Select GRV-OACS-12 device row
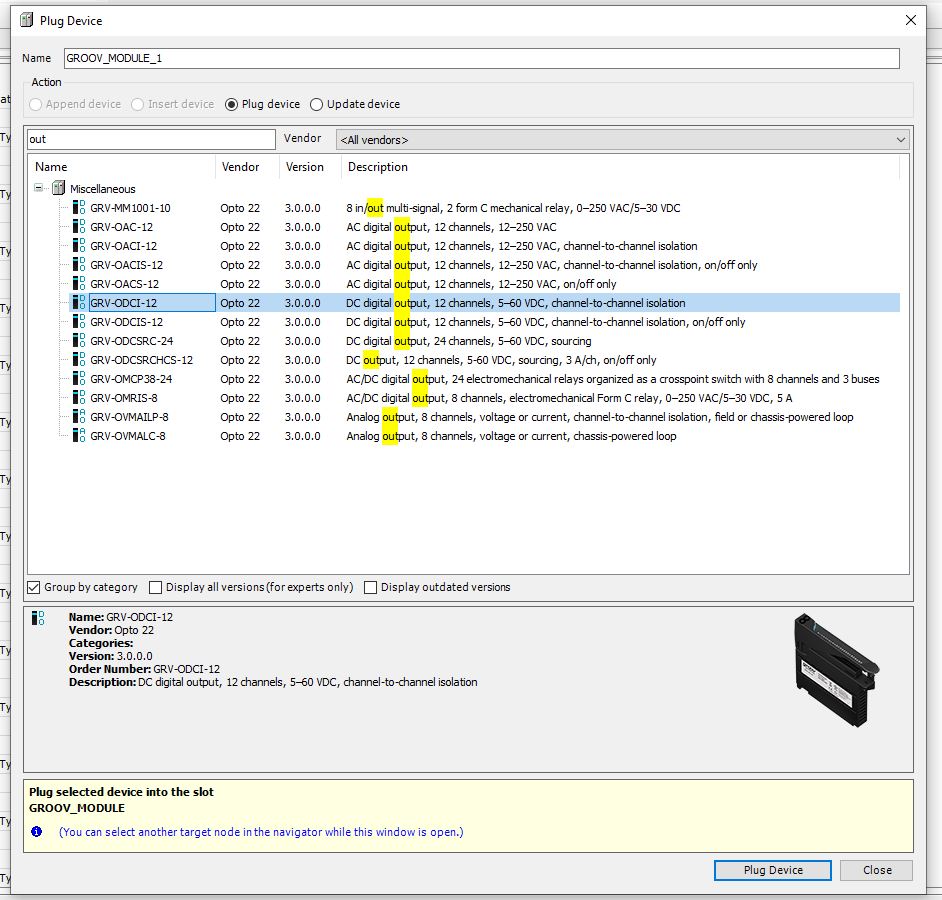942x900 pixels. pyautogui.click(x=485, y=284)
